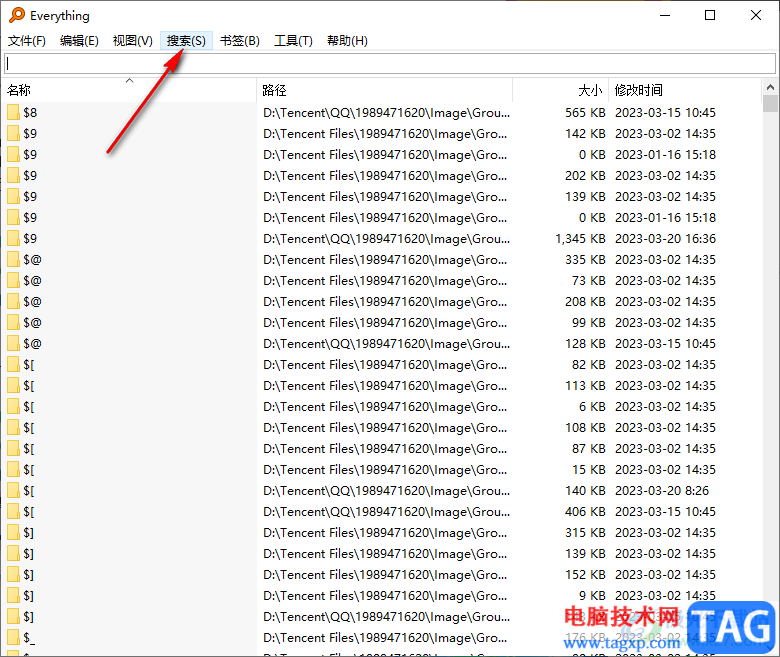Select the folder icon of the 9 KB $] row
The width and height of the screenshot is (780, 657).
pos(13,596)
